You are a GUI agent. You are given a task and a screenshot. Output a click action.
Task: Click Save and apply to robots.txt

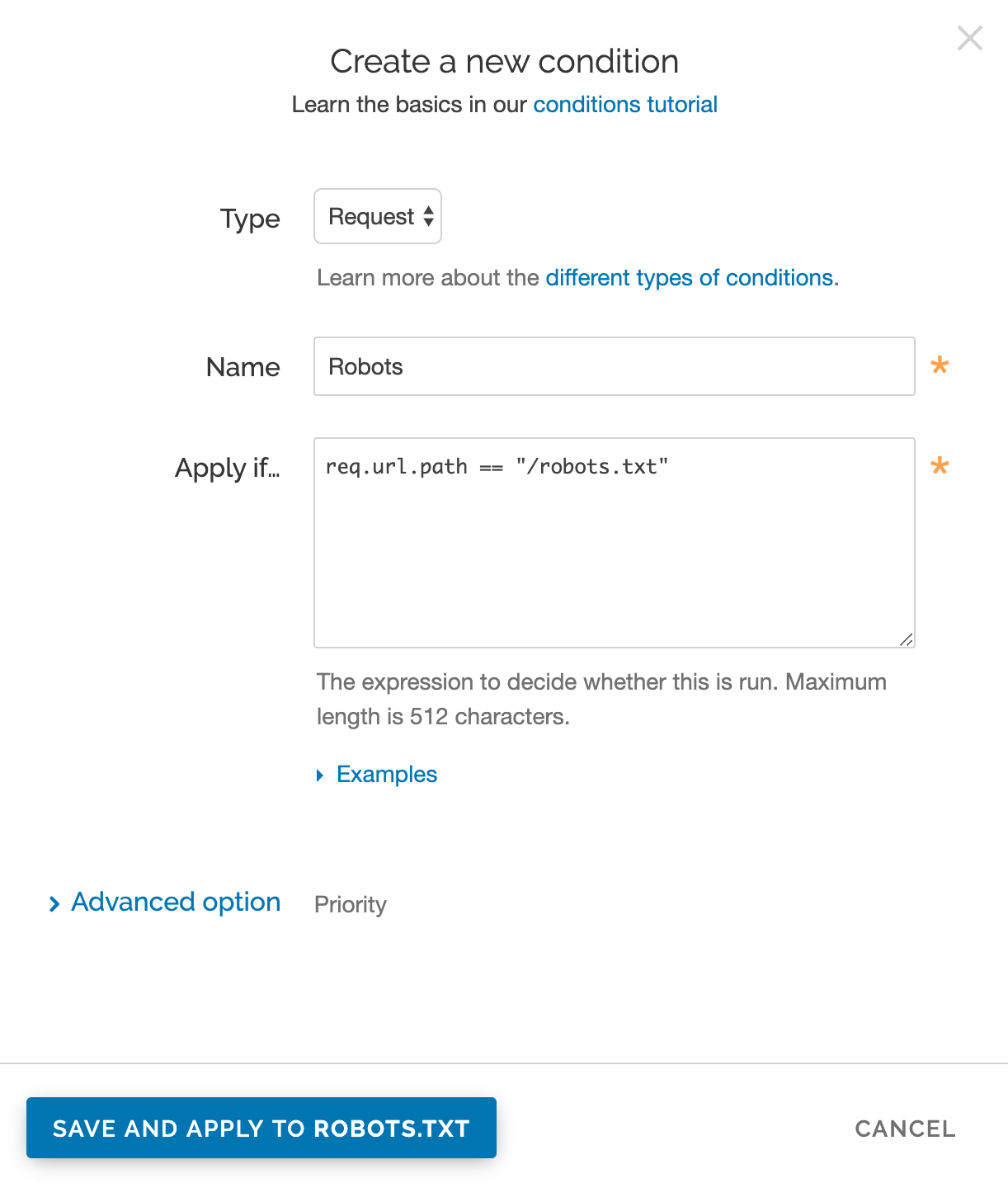tap(261, 1128)
